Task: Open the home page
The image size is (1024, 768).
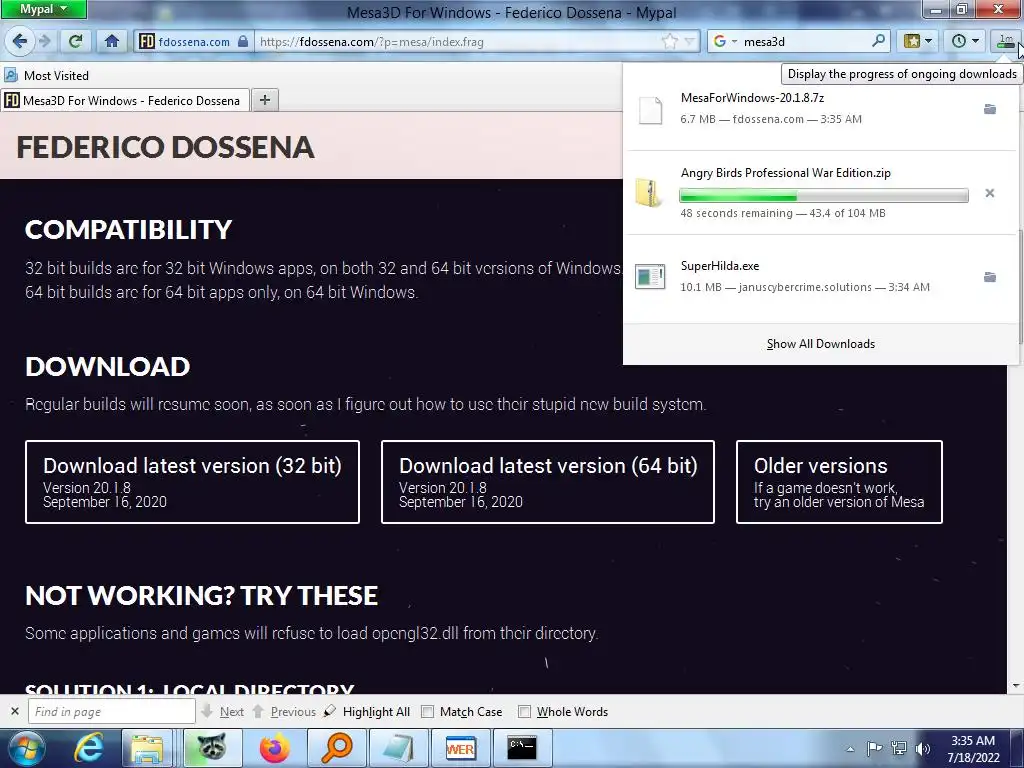Action: tap(112, 41)
